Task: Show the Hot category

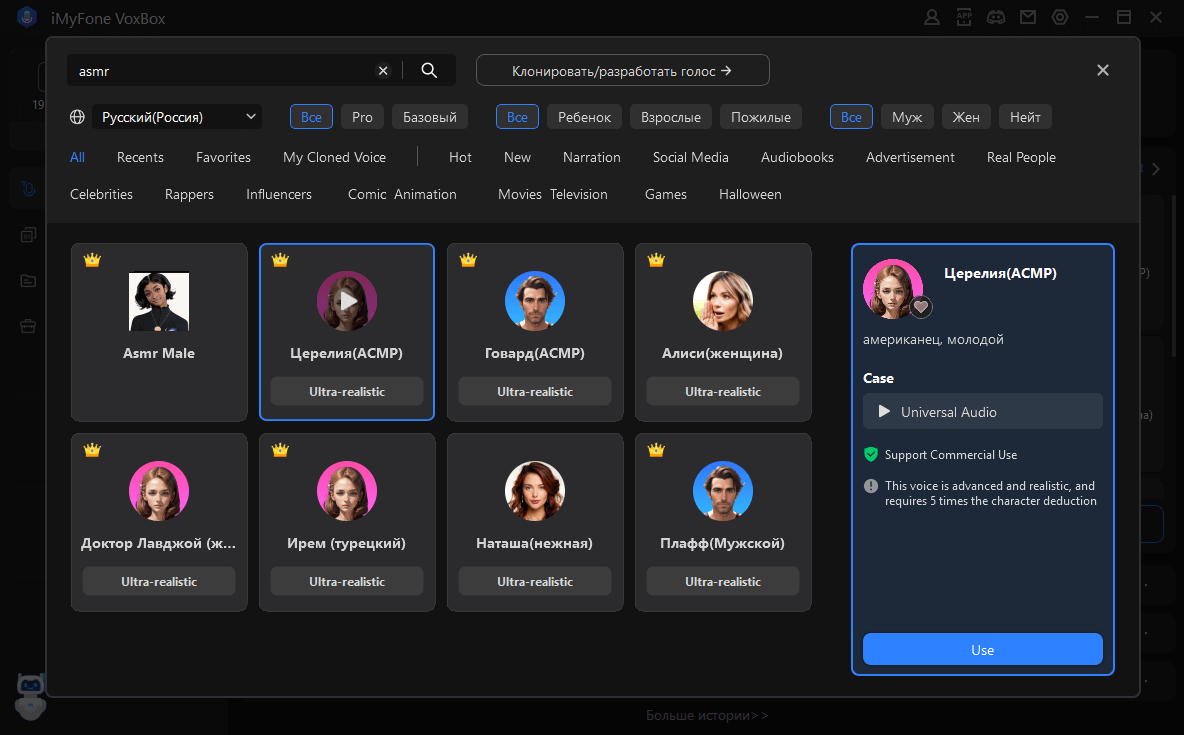Action: (460, 157)
